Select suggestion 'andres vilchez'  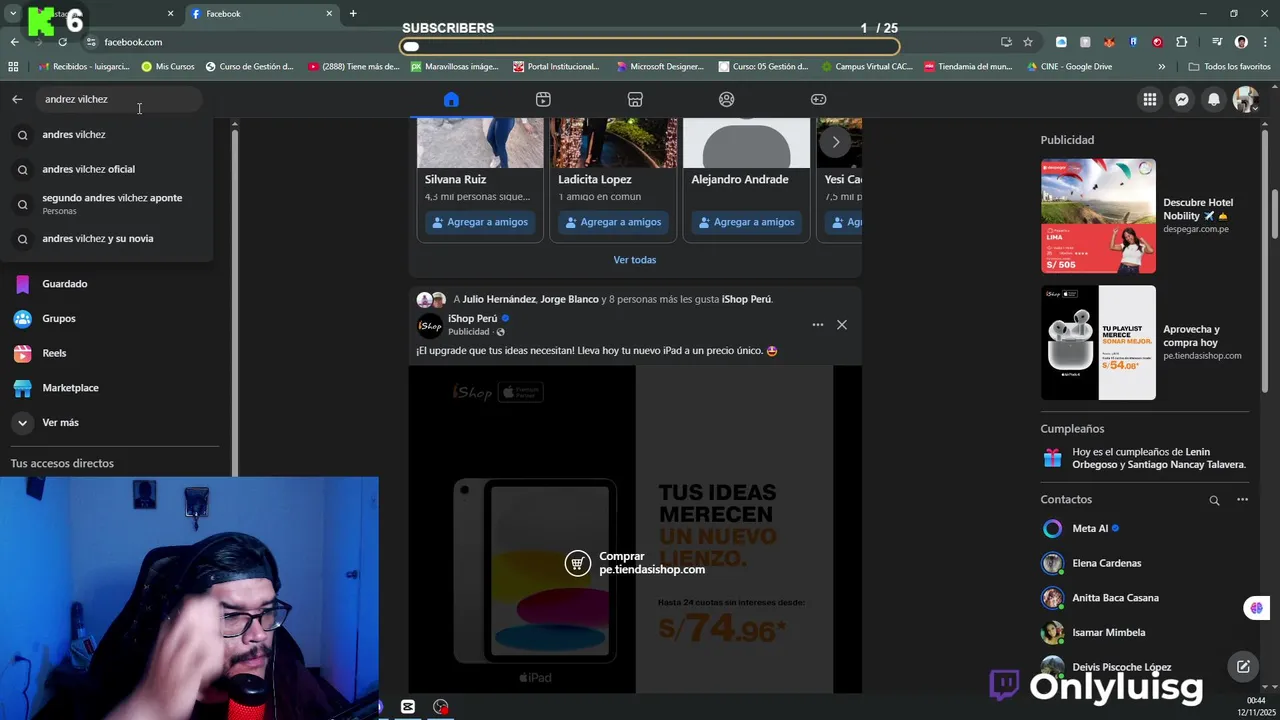coord(107,134)
